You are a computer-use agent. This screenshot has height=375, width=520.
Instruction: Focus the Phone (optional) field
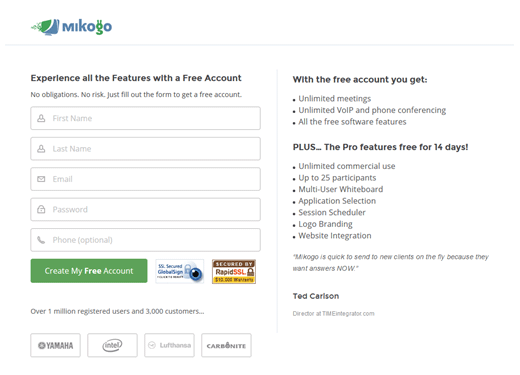(145, 240)
